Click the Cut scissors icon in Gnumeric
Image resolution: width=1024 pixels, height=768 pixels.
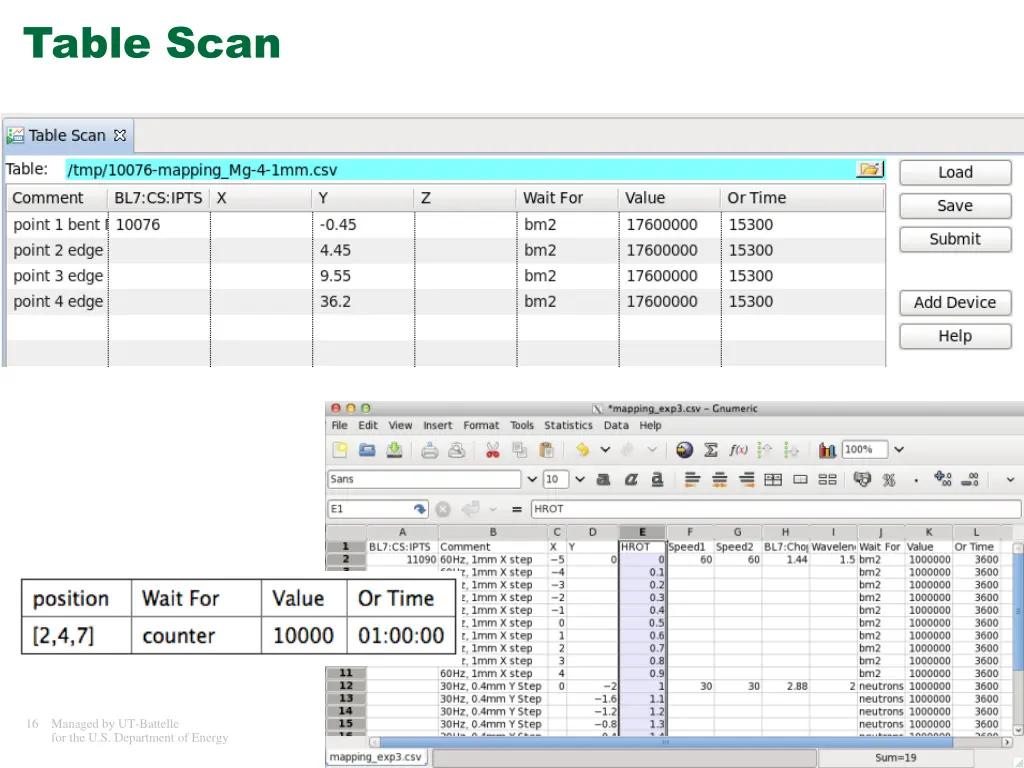click(x=492, y=450)
